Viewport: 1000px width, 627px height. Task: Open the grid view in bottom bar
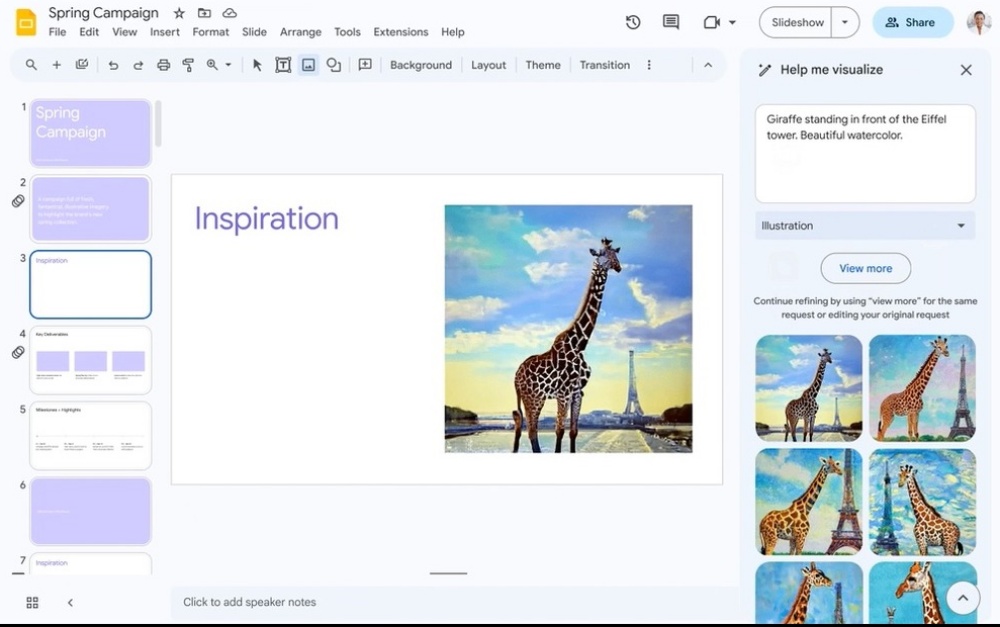[32, 602]
